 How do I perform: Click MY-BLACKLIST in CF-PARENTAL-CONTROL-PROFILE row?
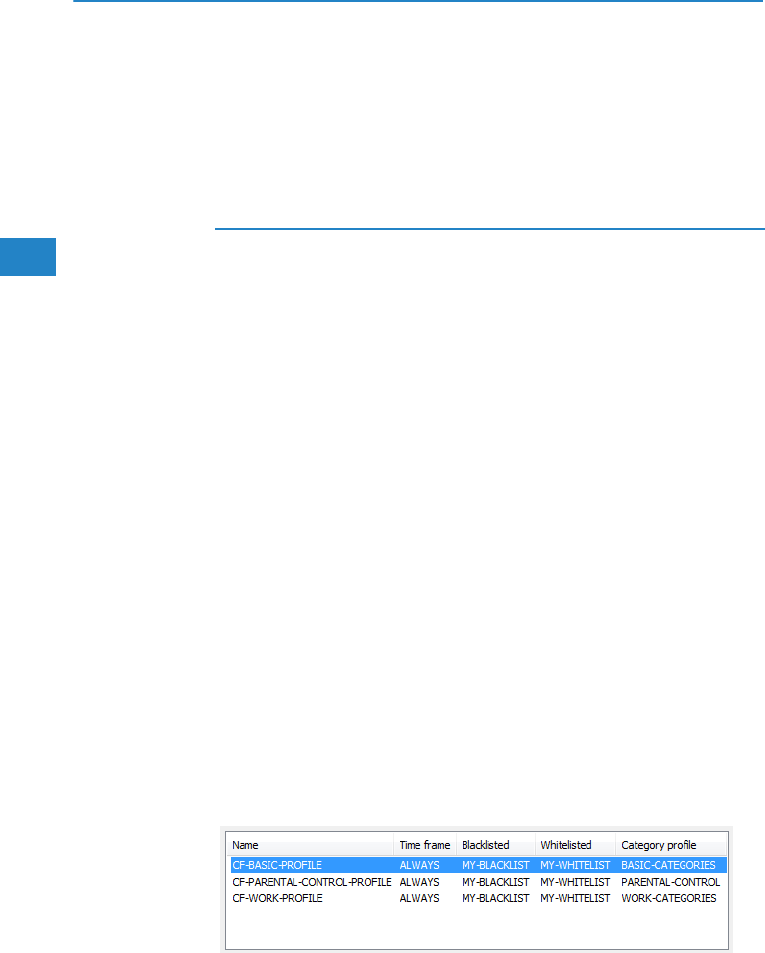pyautogui.click(x=495, y=882)
